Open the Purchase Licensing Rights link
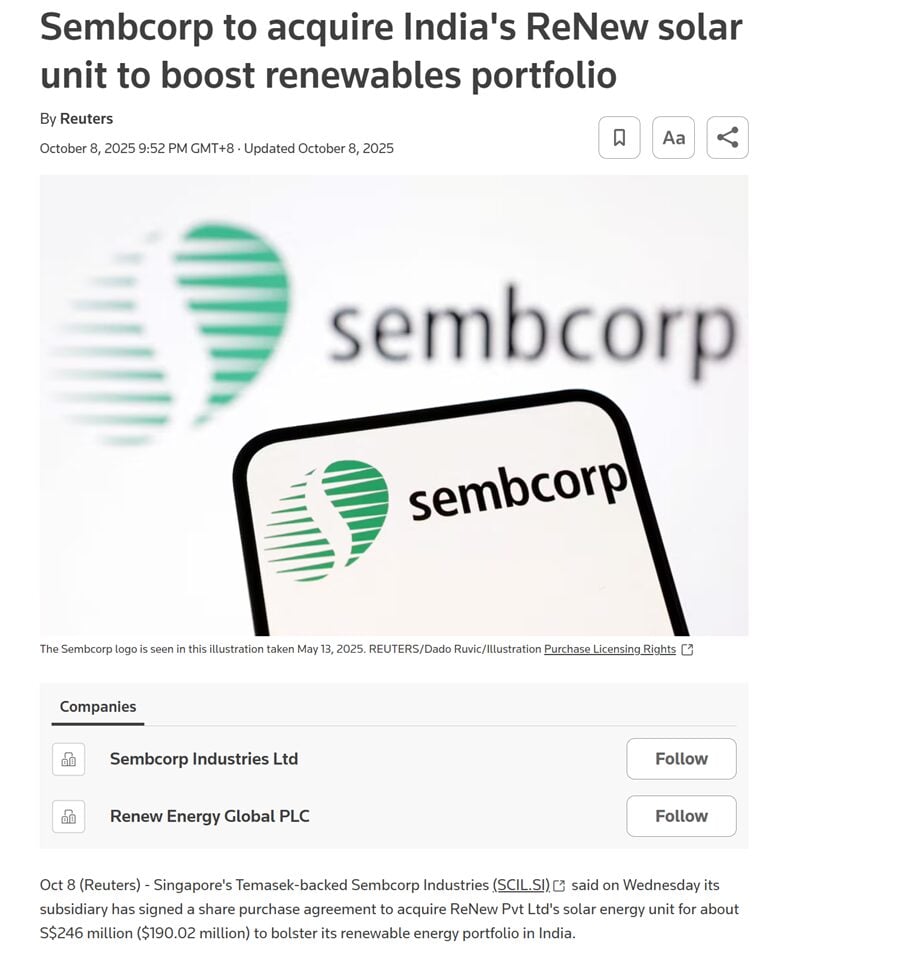 point(609,650)
